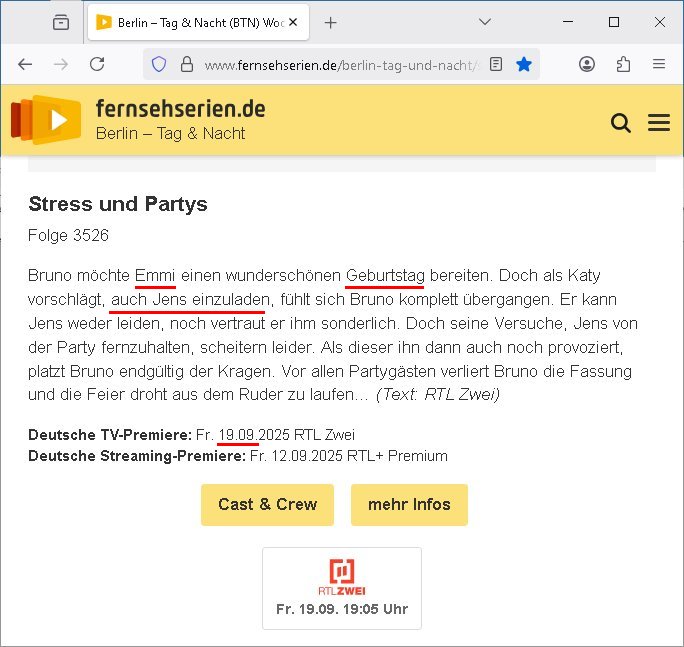This screenshot has width=684, height=647.
Task: Open the site search magnifier icon
Action: (620, 123)
